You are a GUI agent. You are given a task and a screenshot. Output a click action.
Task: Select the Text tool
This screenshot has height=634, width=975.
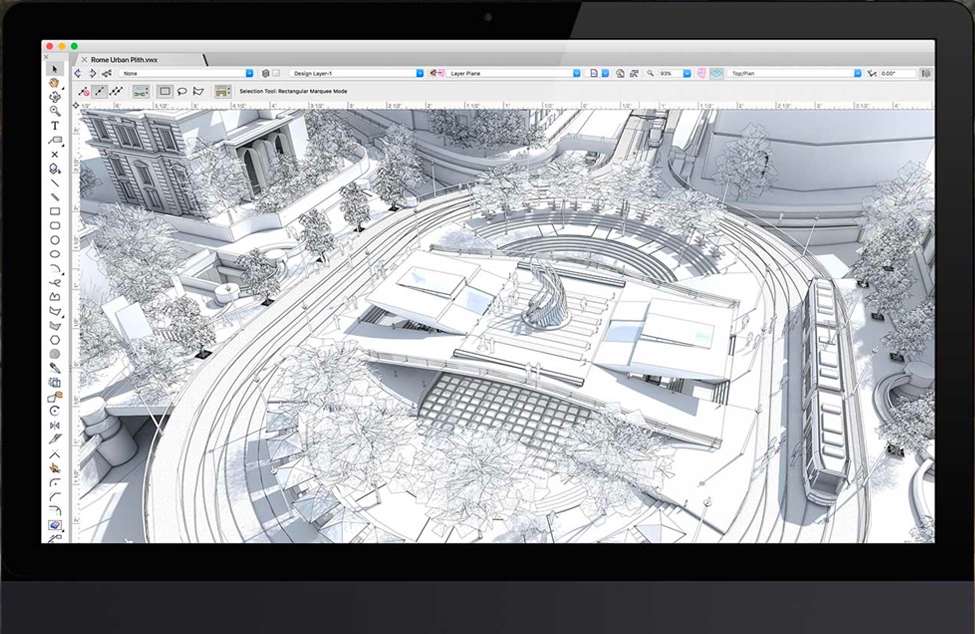pos(55,126)
